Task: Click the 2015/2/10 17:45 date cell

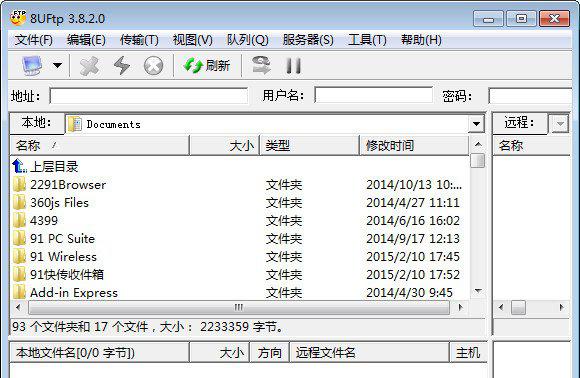Action: point(413,257)
